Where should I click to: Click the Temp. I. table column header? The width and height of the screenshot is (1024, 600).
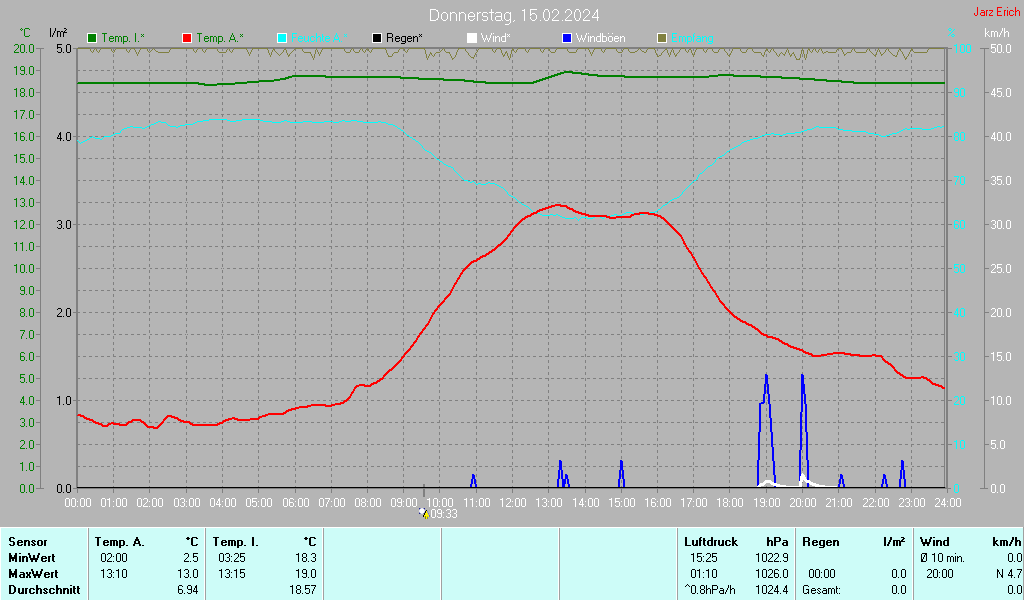(x=236, y=541)
